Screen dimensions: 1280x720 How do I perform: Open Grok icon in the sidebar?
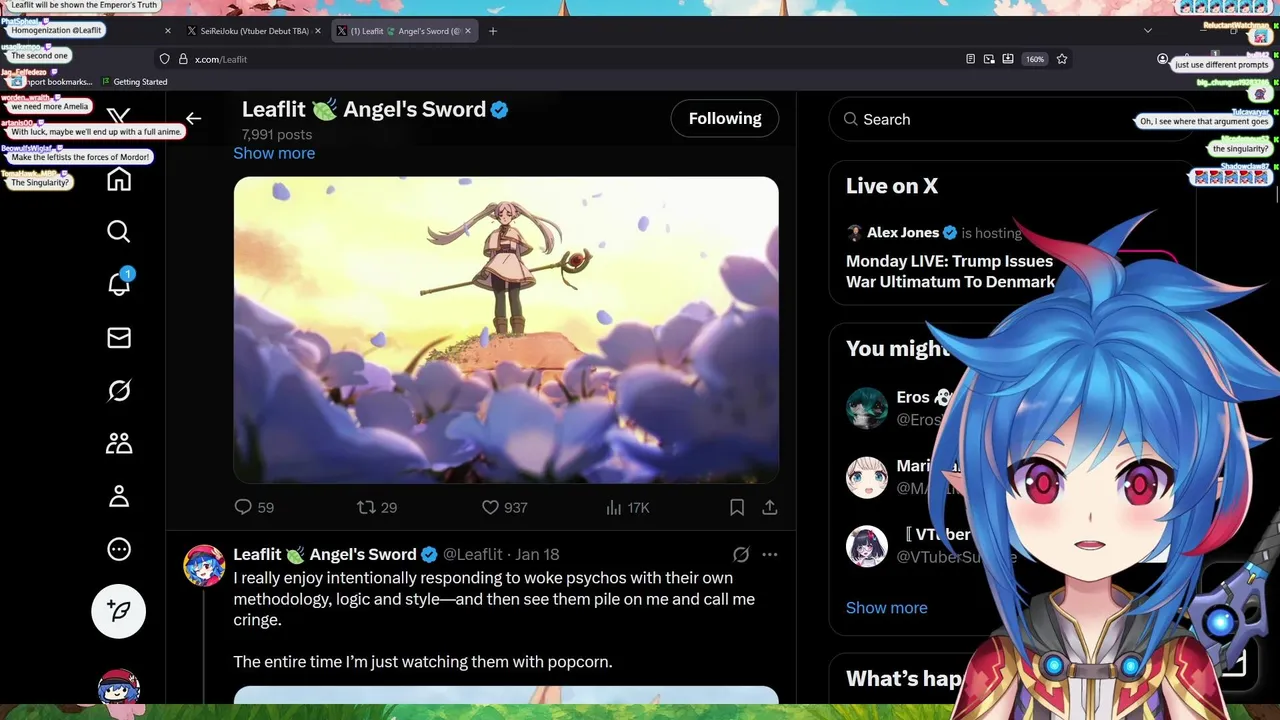tap(119, 391)
